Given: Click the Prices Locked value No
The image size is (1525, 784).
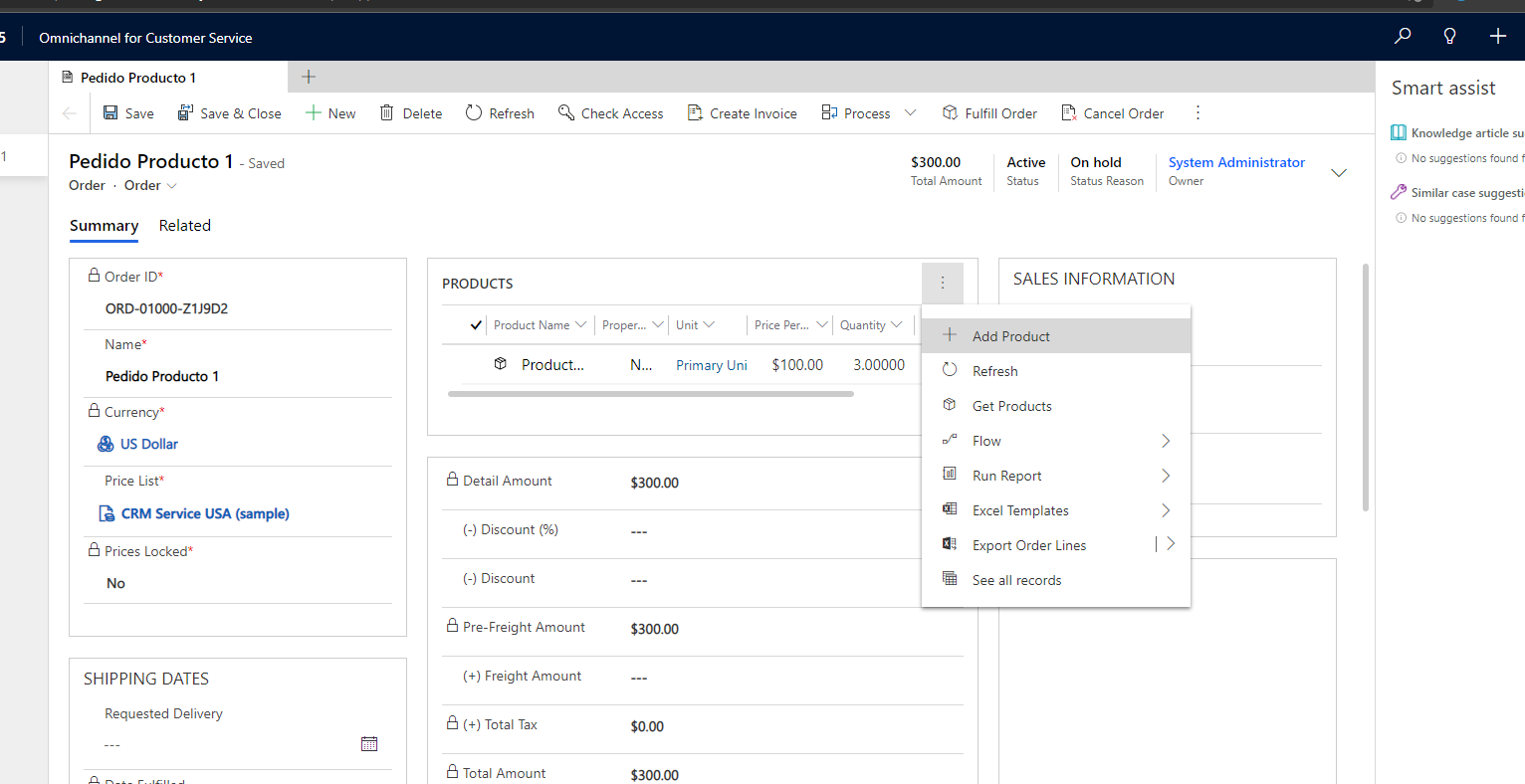Looking at the screenshot, I should click(x=115, y=583).
